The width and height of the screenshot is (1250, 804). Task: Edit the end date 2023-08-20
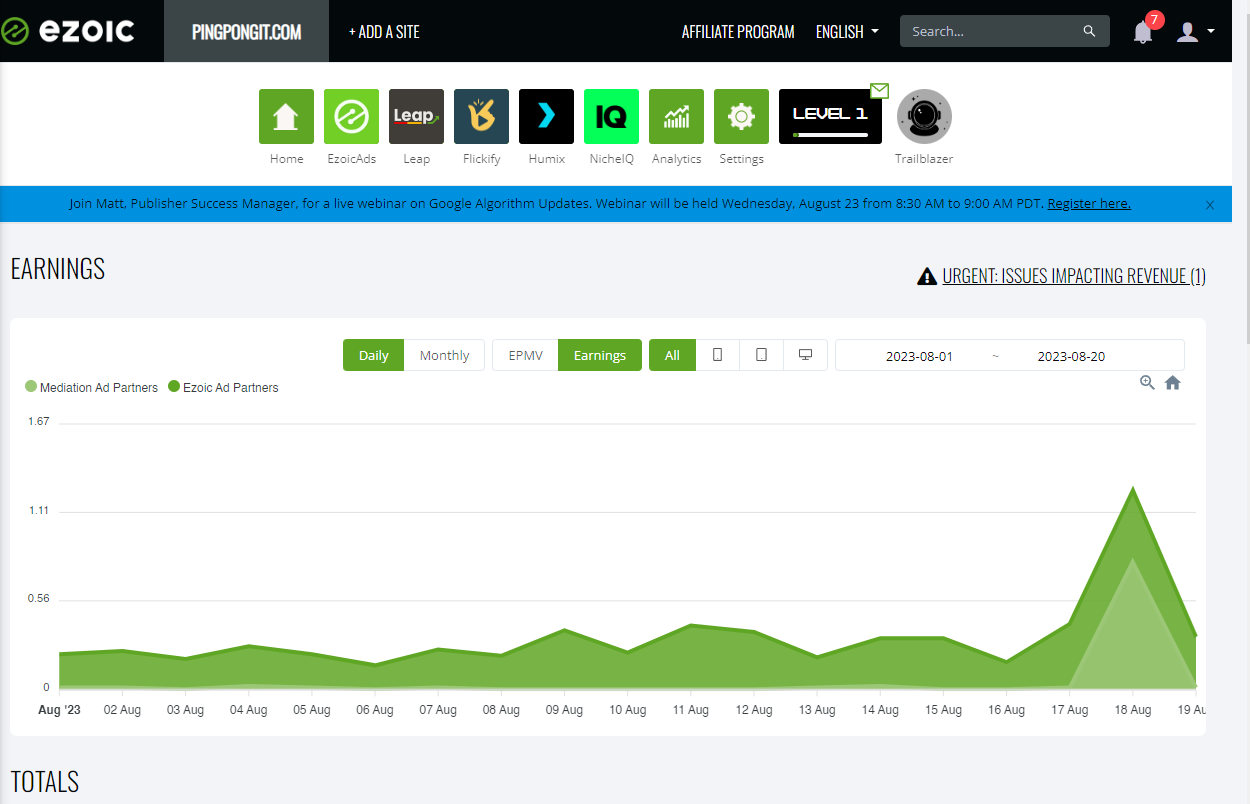coord(1071,356)
